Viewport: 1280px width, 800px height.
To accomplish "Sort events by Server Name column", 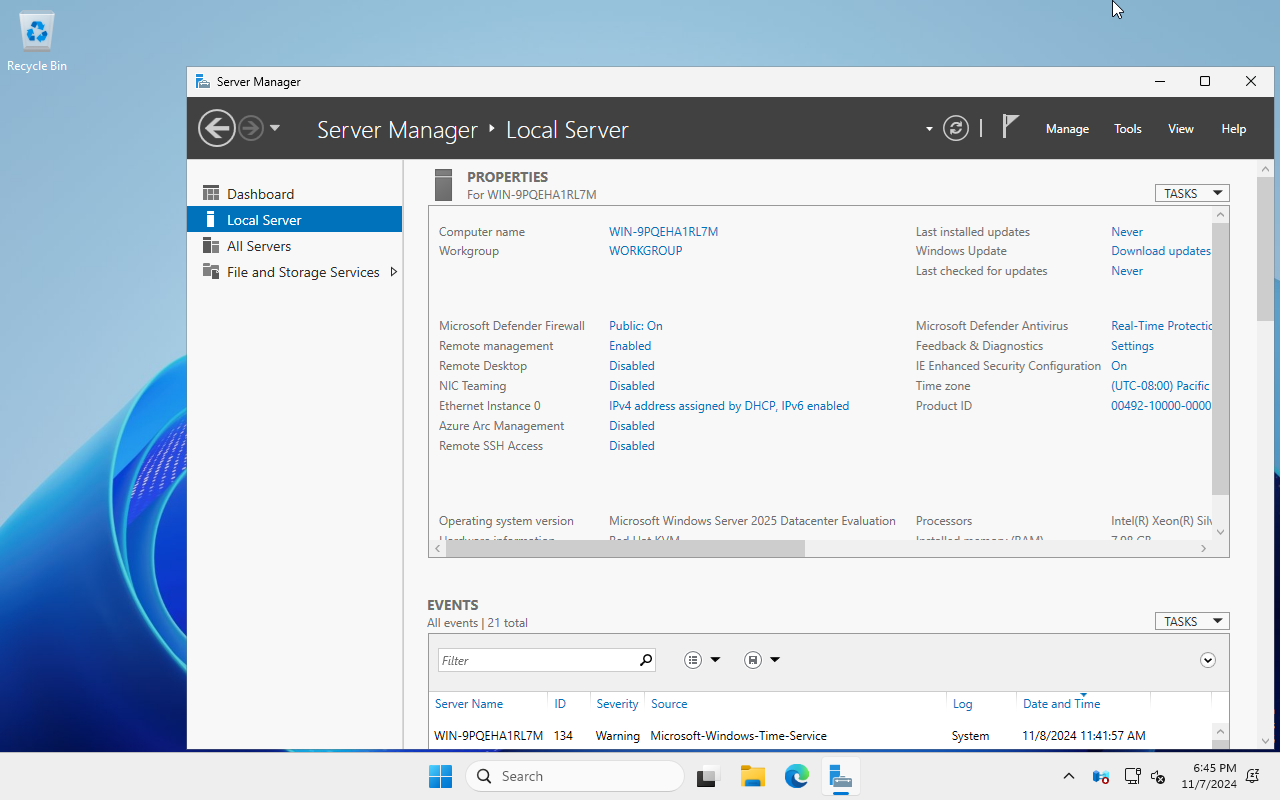I will 469,704.
